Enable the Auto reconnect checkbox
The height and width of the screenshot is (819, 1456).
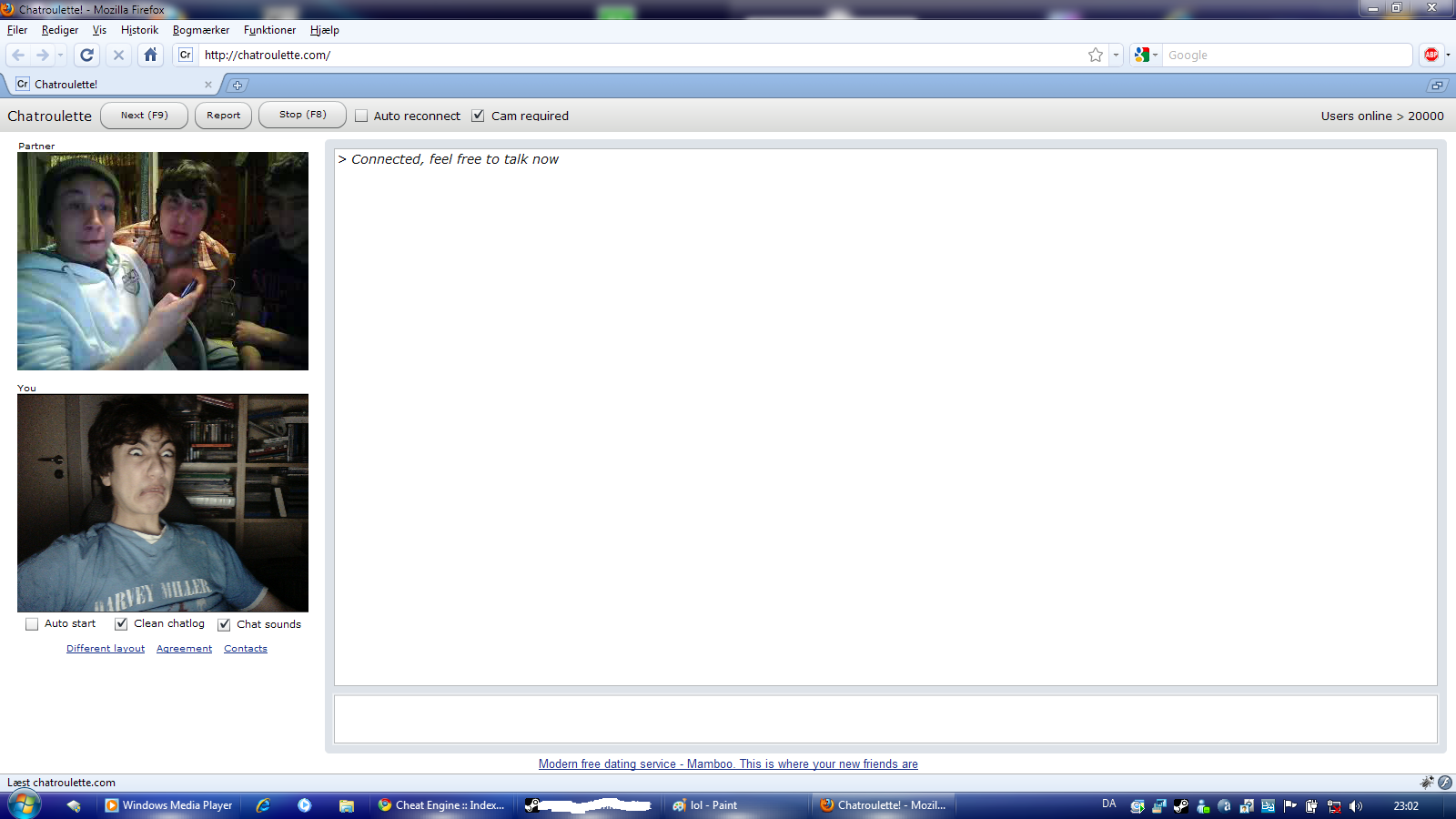(x=361, y=116)
